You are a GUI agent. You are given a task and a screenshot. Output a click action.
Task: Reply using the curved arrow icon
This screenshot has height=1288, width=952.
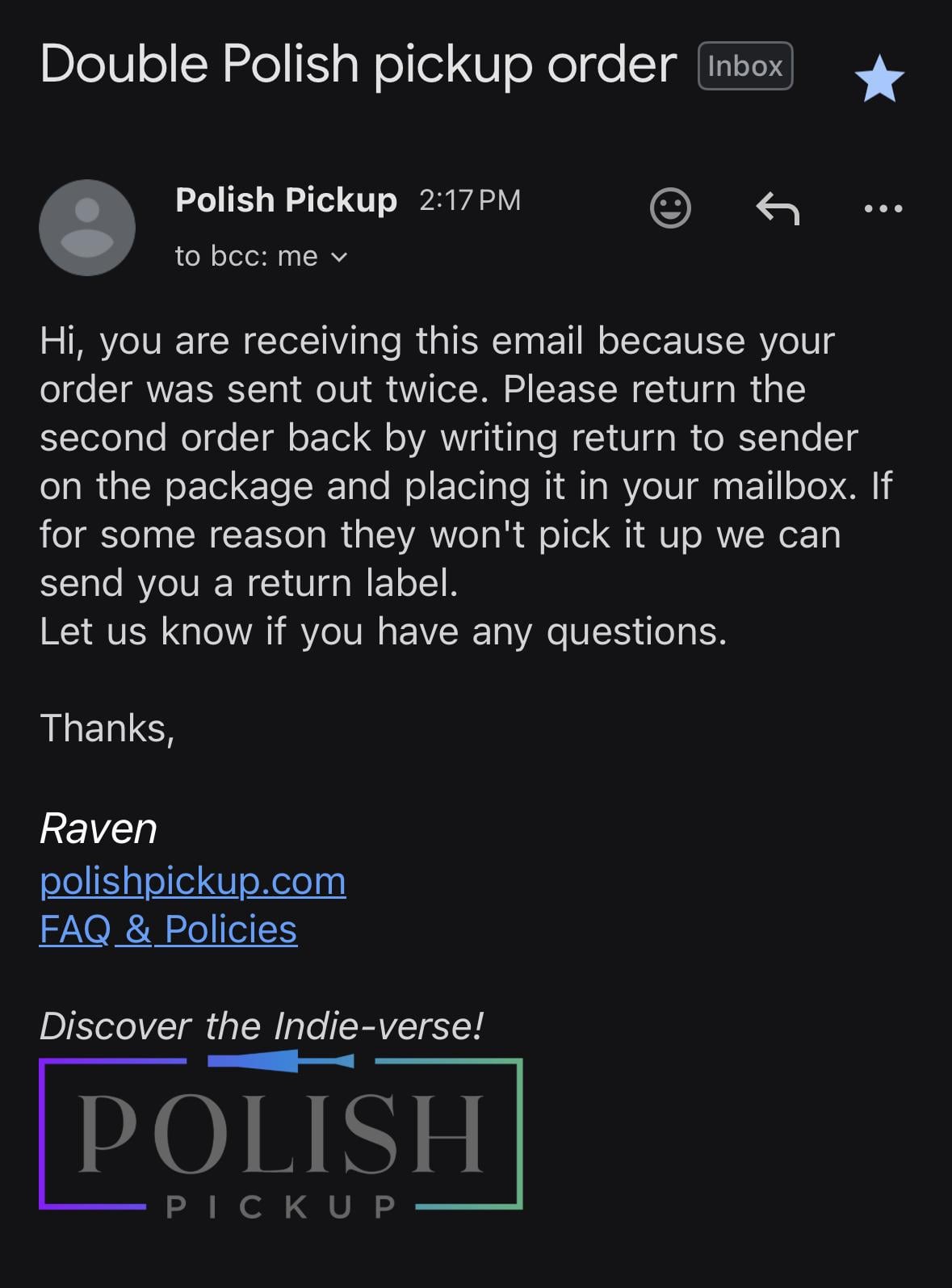coord(778,208)
